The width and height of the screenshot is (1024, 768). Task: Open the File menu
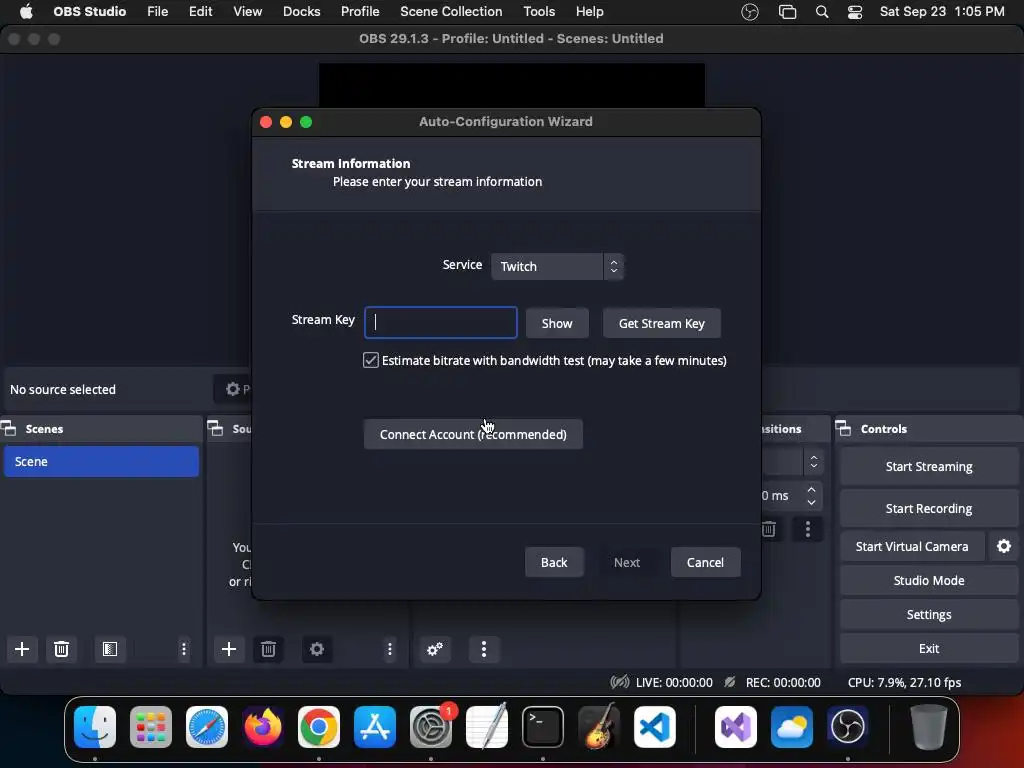[x=157, y=12]
